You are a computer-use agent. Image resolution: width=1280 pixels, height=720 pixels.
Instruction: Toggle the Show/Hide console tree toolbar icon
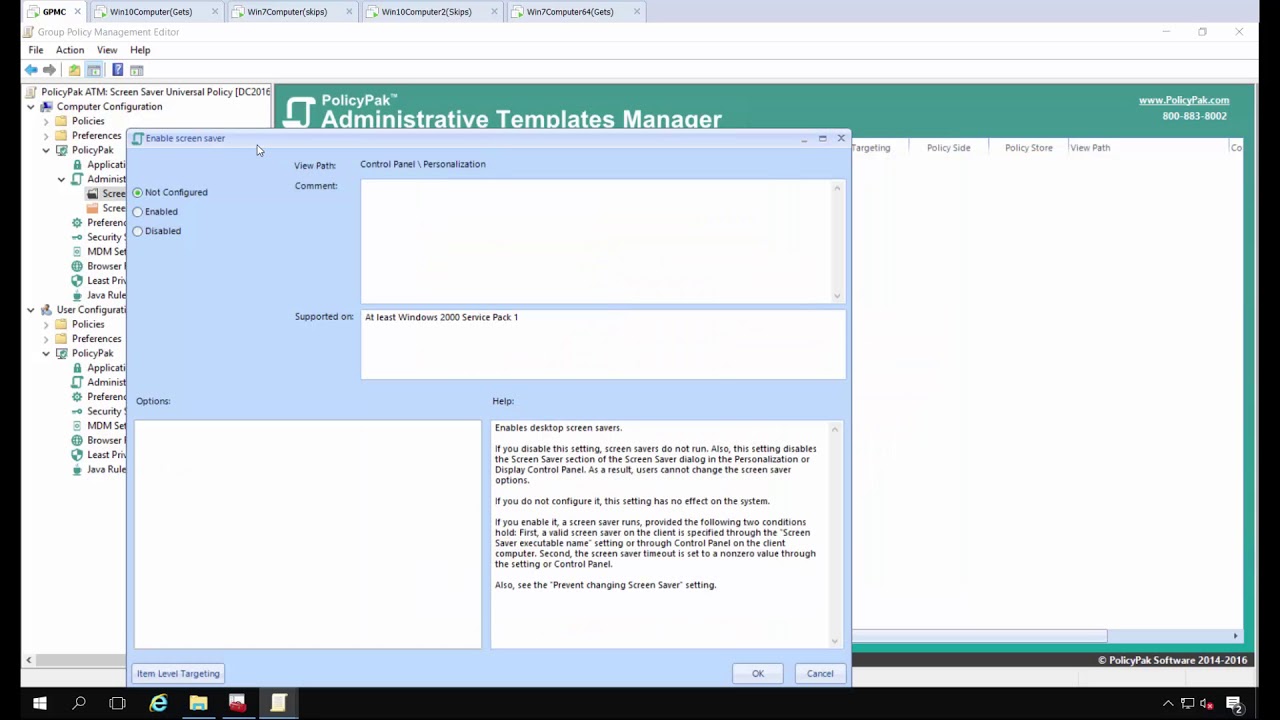pyautogui.click(x=94, y=70)
